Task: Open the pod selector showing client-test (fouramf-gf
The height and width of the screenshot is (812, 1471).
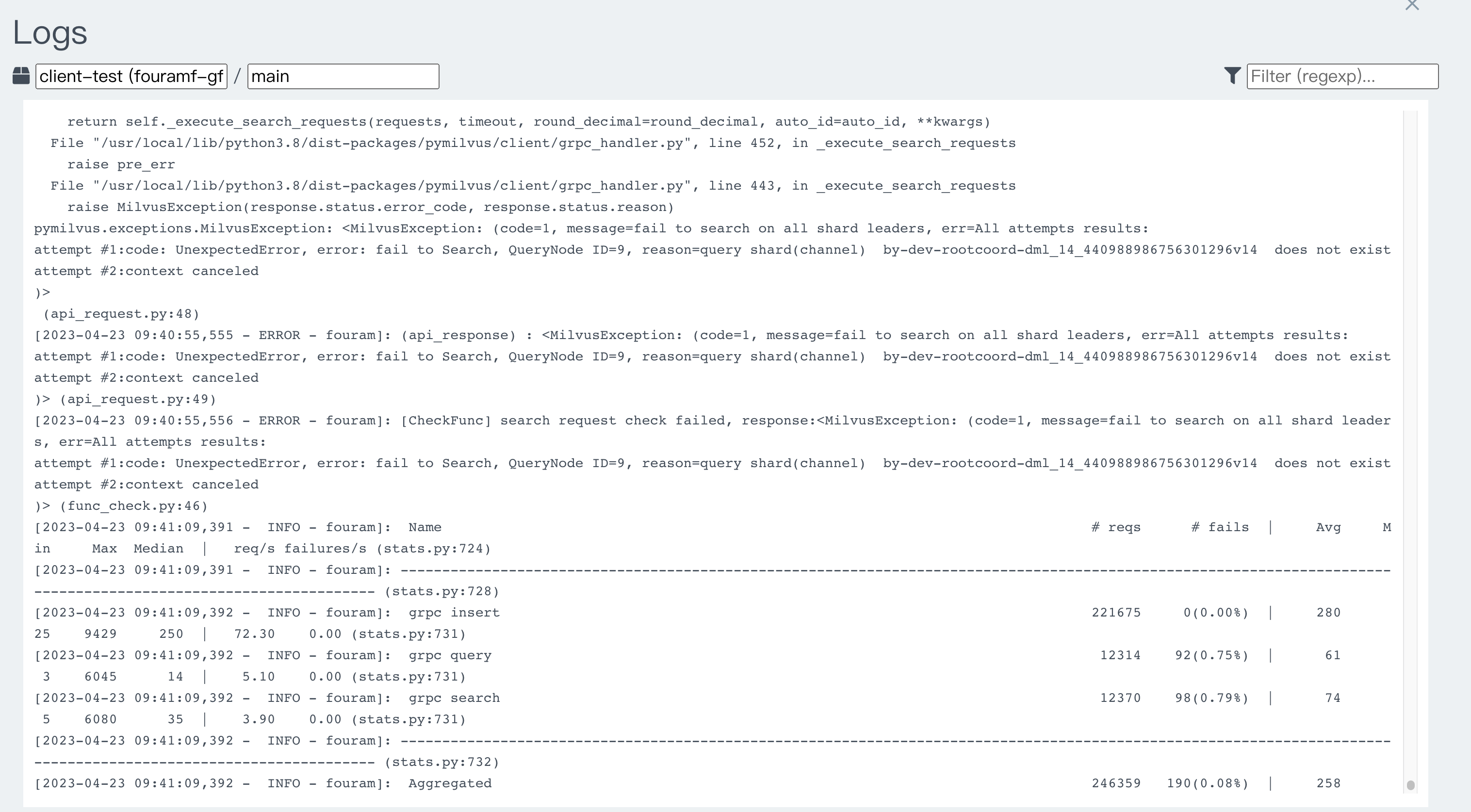Action: click(x=131, y=76)
